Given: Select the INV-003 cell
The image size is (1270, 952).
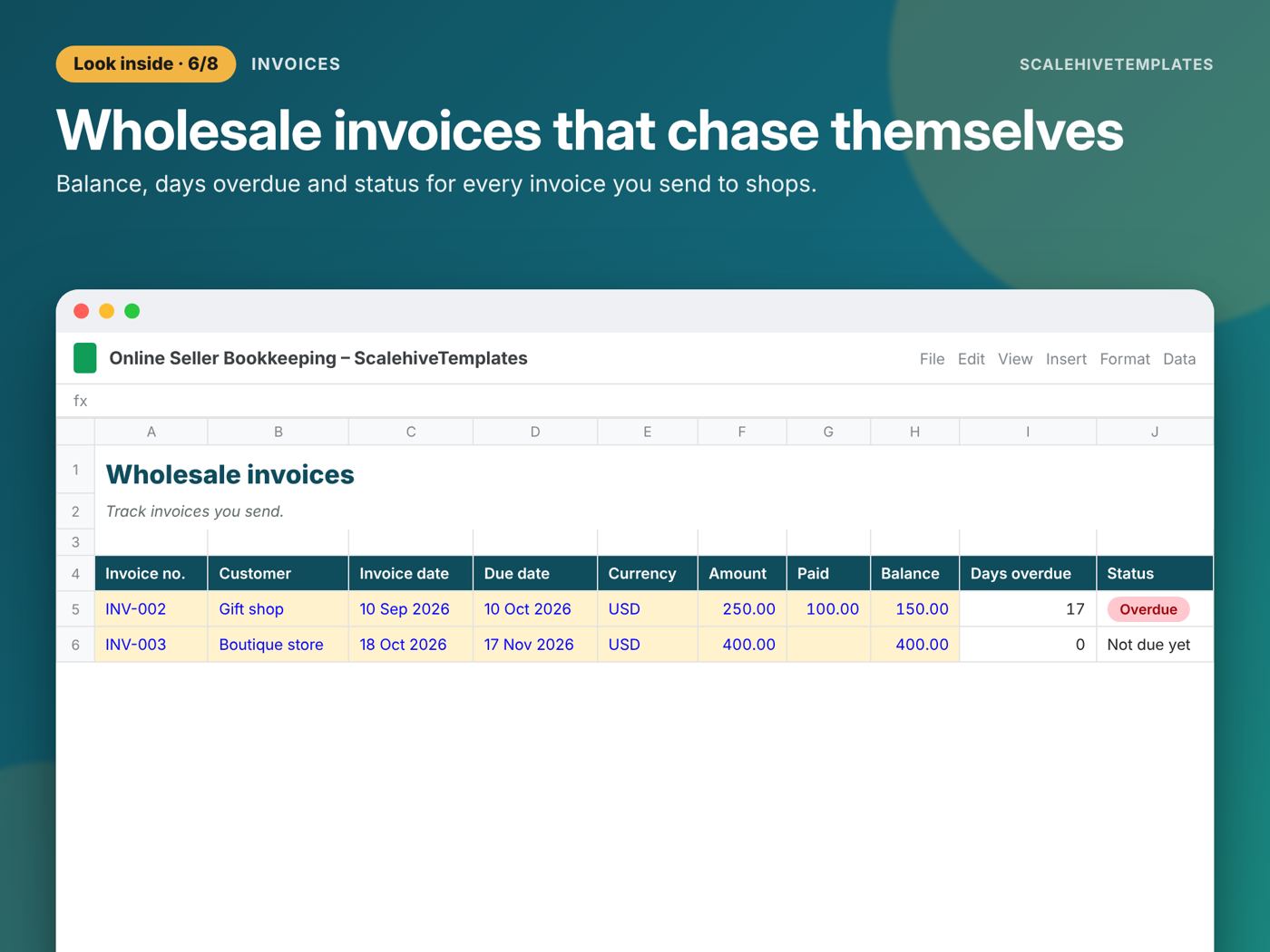Looking at the screenshot, I should tap(151, 645).
